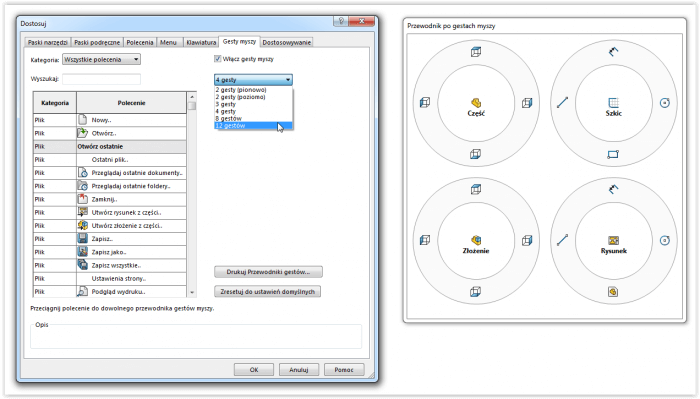
Task: Open the Kategoria dropdown
Action: click(x=101, y=59)
